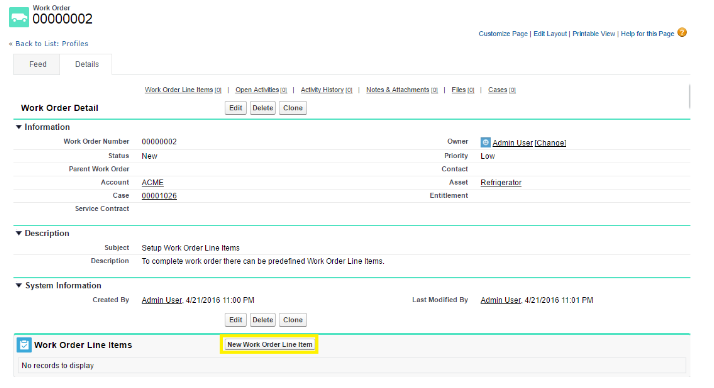Image resolution: width=714 pixels, height=388 pixels.
Task: Open Last Modified By Admin User link
Action: (x=500, y=300)
